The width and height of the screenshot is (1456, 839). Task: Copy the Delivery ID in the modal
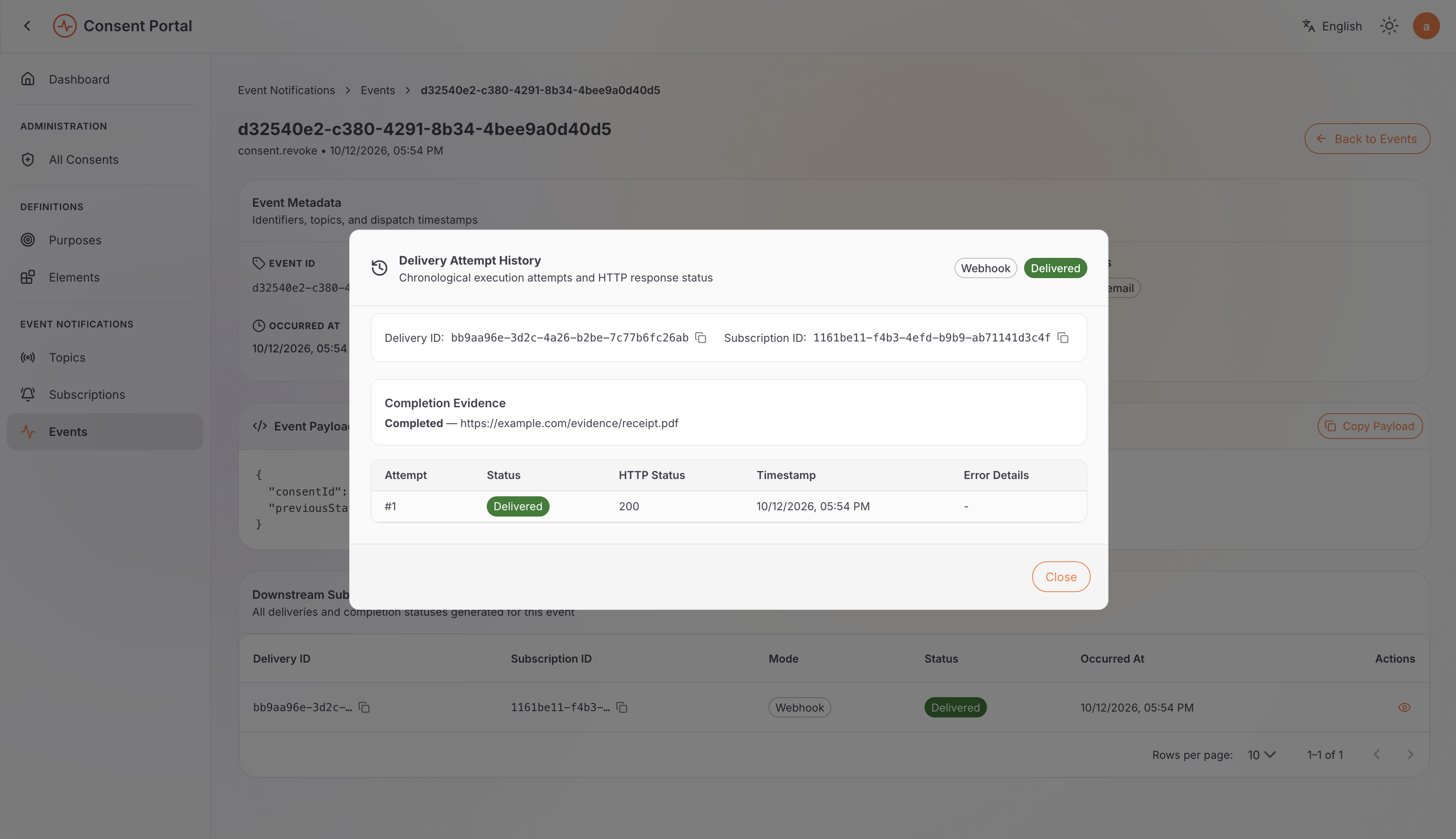click(x=701, y=338)
